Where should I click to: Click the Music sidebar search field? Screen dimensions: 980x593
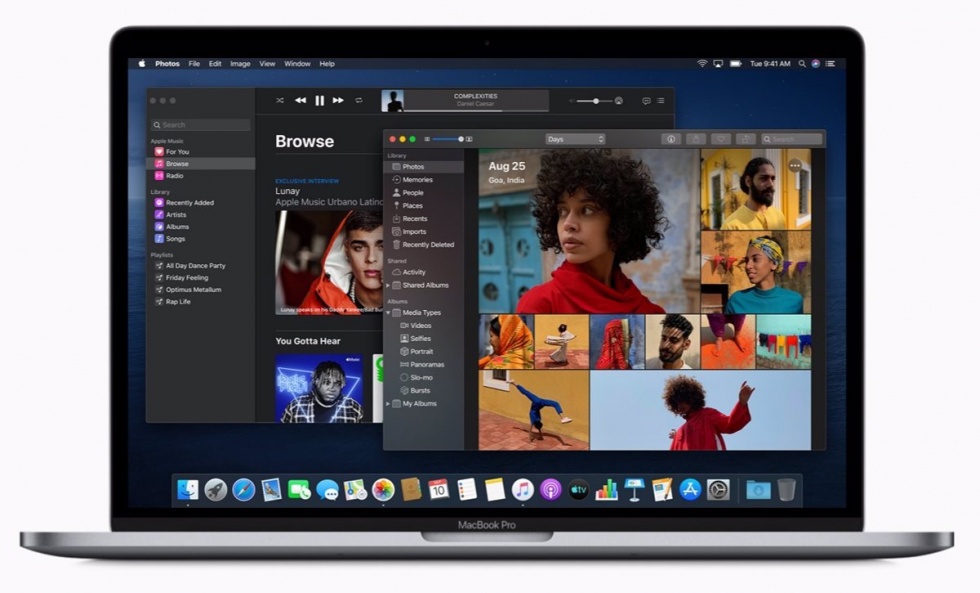pos(200,125)
